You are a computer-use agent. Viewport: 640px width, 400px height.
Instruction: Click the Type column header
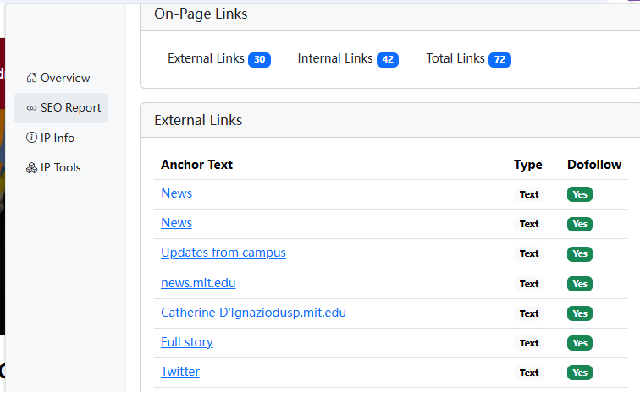click(x=528, y=165)
